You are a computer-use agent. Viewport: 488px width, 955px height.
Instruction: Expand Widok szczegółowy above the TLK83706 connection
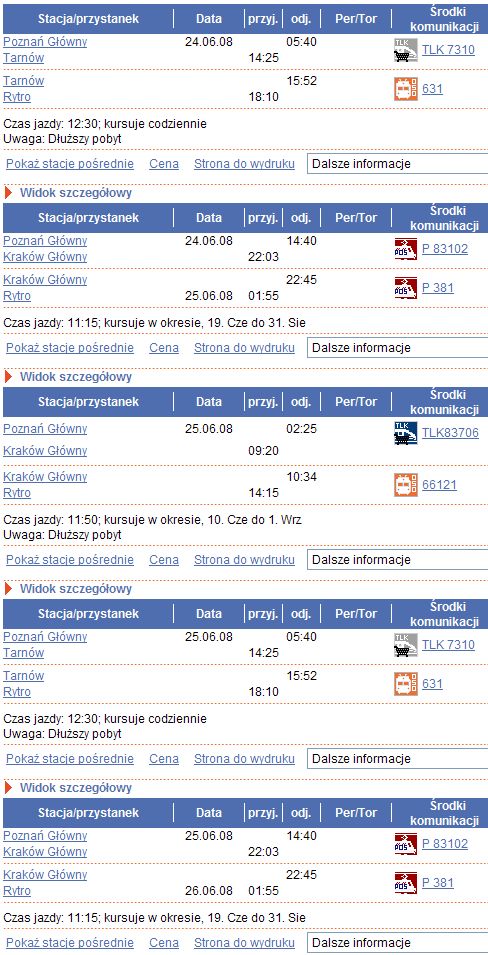tap(9, 377)
